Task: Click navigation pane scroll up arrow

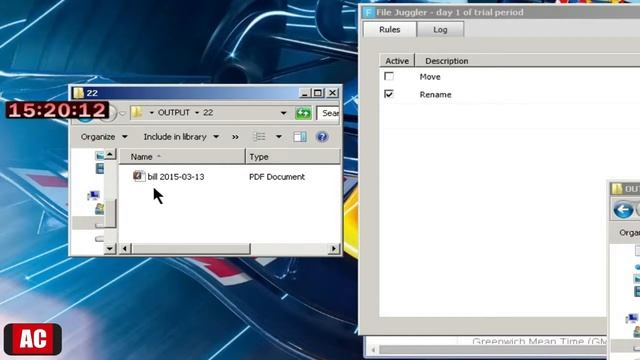Action: coord(110,155)
